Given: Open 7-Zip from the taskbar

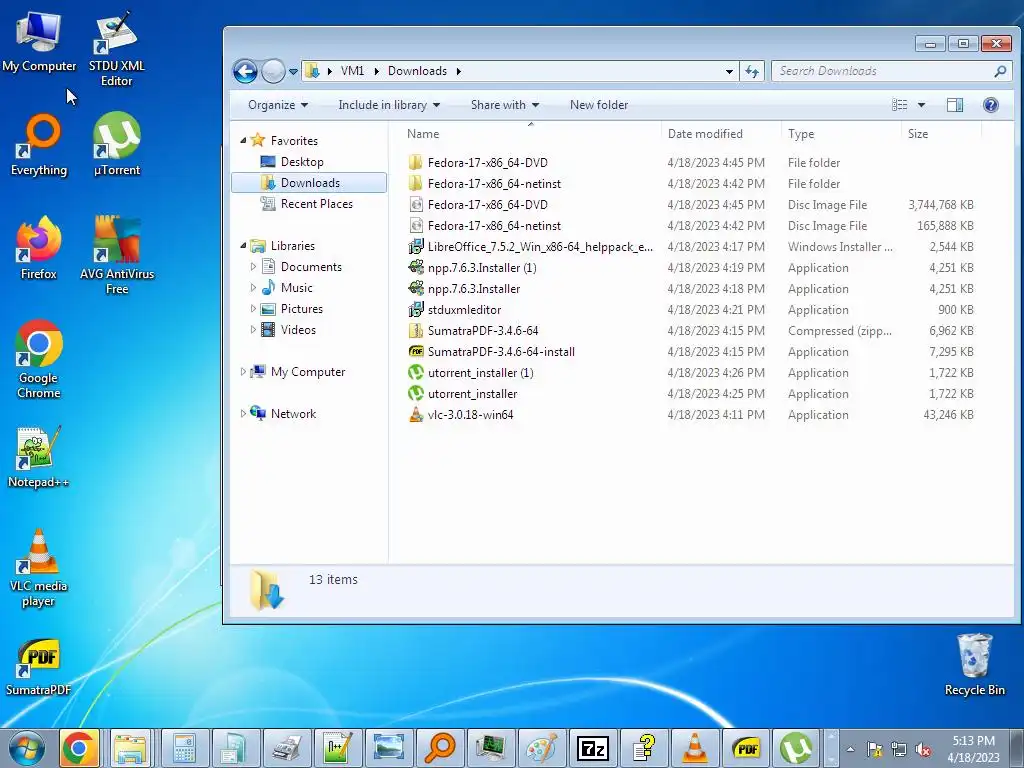Looking at the screenshot, I should click(x=593, y=748).
